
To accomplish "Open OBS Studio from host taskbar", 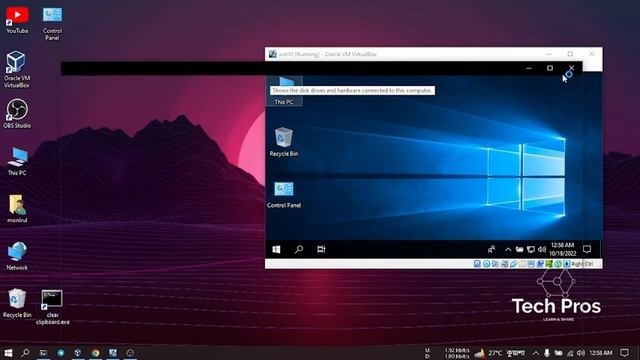I will coord(130,353).
